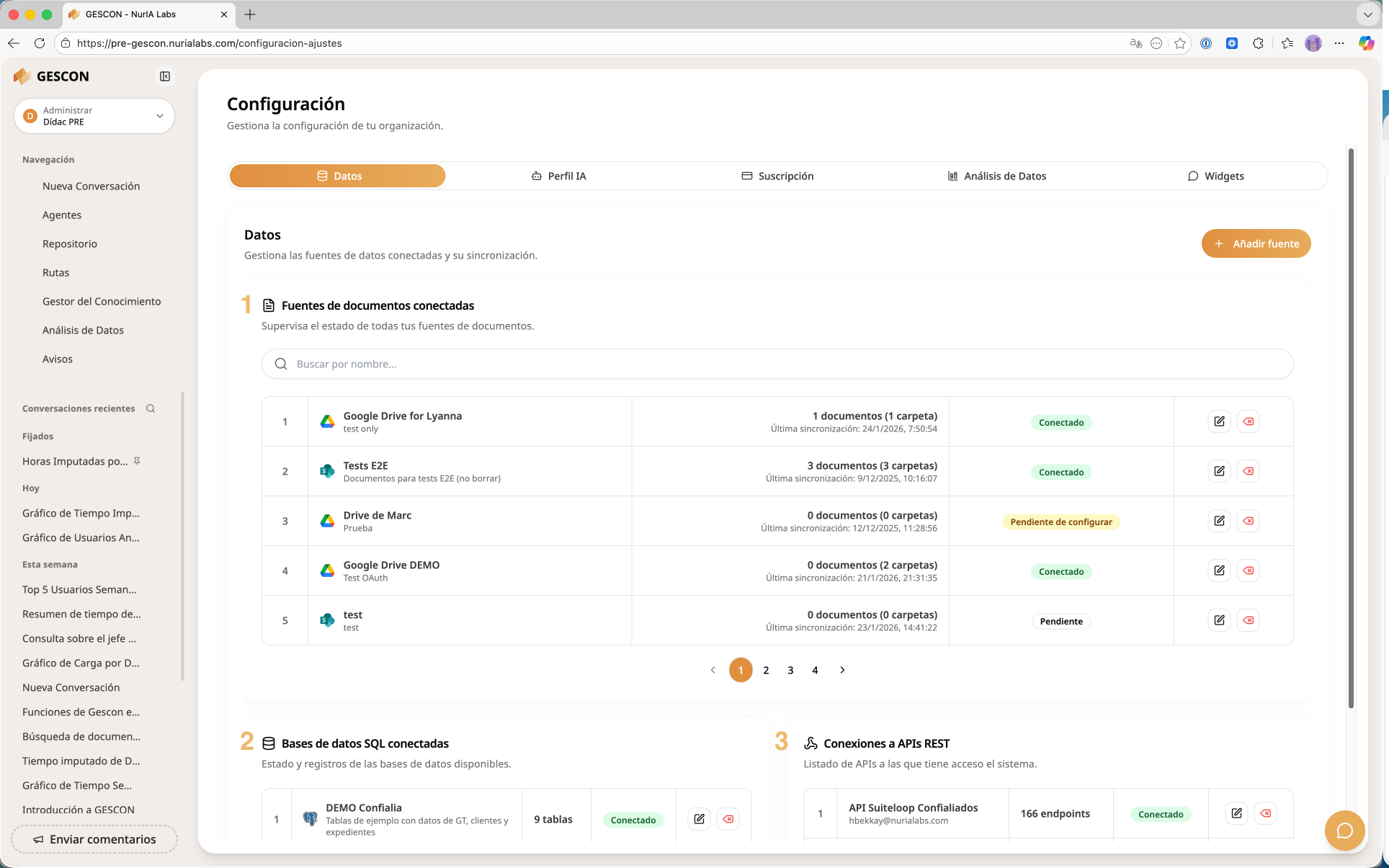This screenshot has height=868, width=1389.
Task: Collapse the sidebar with the panel icon
Action: (x=165, y=76)
